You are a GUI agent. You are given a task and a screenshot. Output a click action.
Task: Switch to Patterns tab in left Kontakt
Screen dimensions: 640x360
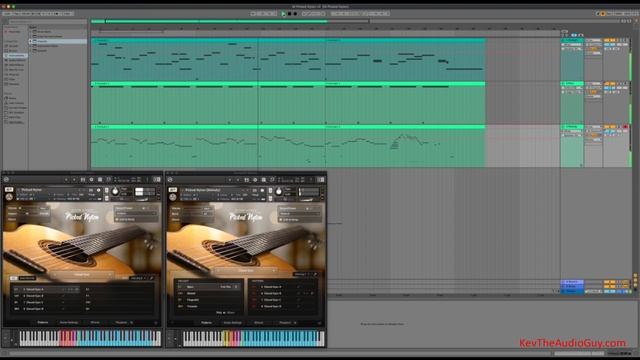tap(42, 322)
